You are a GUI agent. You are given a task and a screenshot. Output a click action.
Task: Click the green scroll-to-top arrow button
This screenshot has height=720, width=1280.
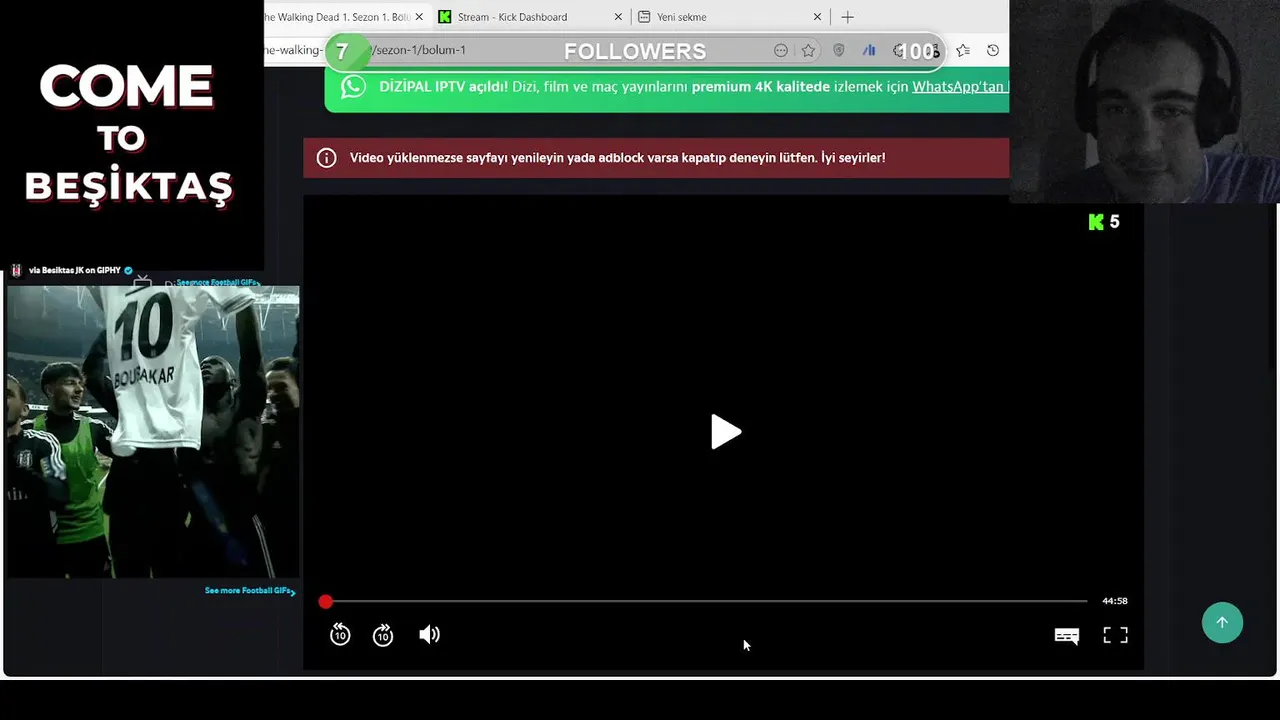pos(1222,622)
